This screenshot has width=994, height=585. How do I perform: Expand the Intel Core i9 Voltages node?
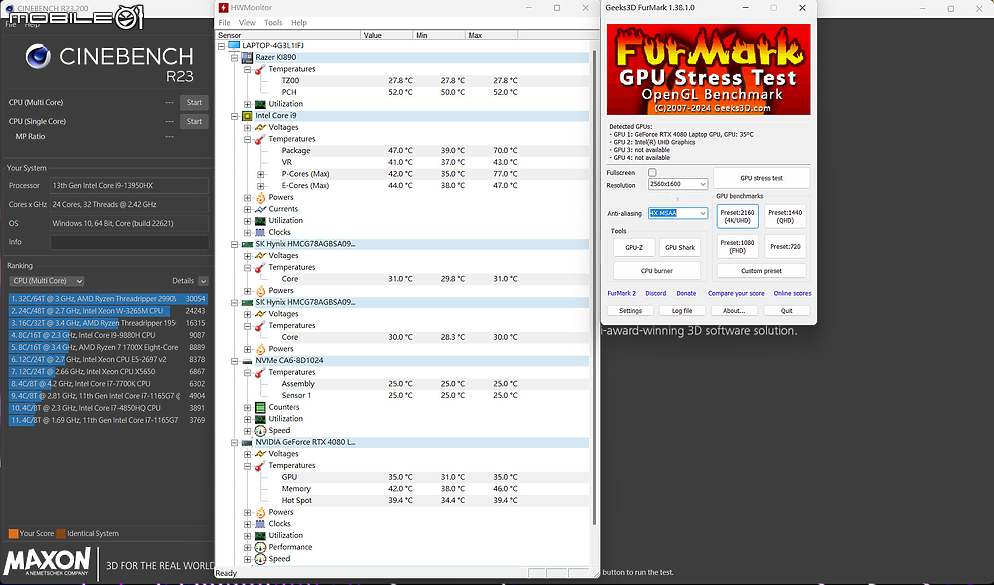247,127
